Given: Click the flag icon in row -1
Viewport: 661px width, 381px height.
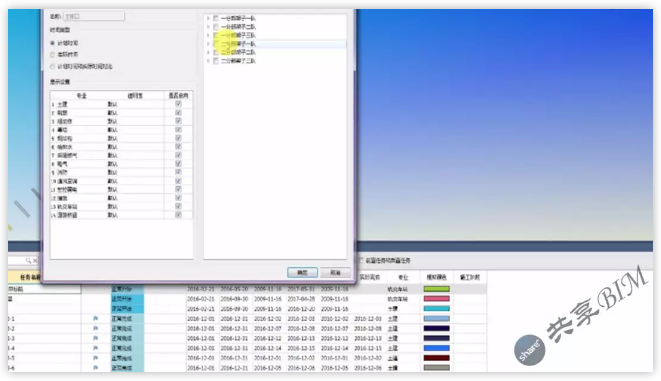Looking at the screenshot, I should click(95, 319).
